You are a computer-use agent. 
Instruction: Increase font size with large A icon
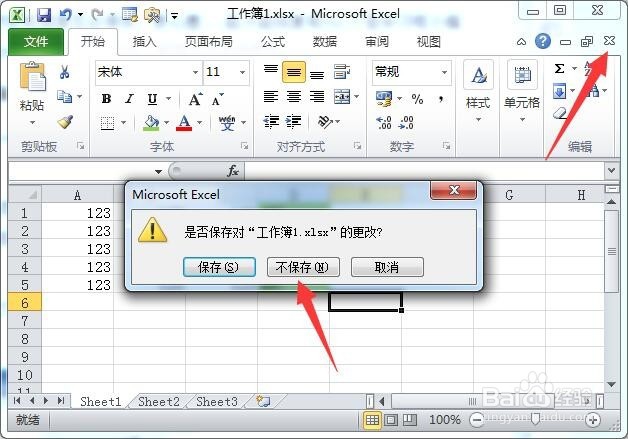(195, 99)
